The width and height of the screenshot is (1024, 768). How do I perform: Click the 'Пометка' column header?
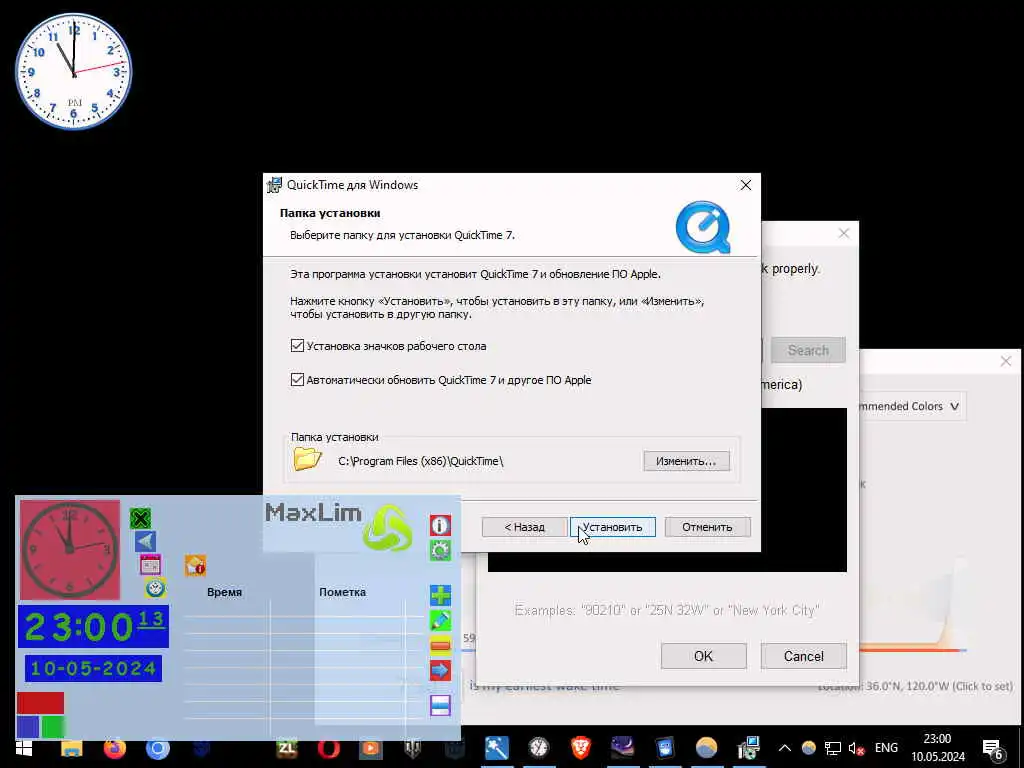pos(342,592)
